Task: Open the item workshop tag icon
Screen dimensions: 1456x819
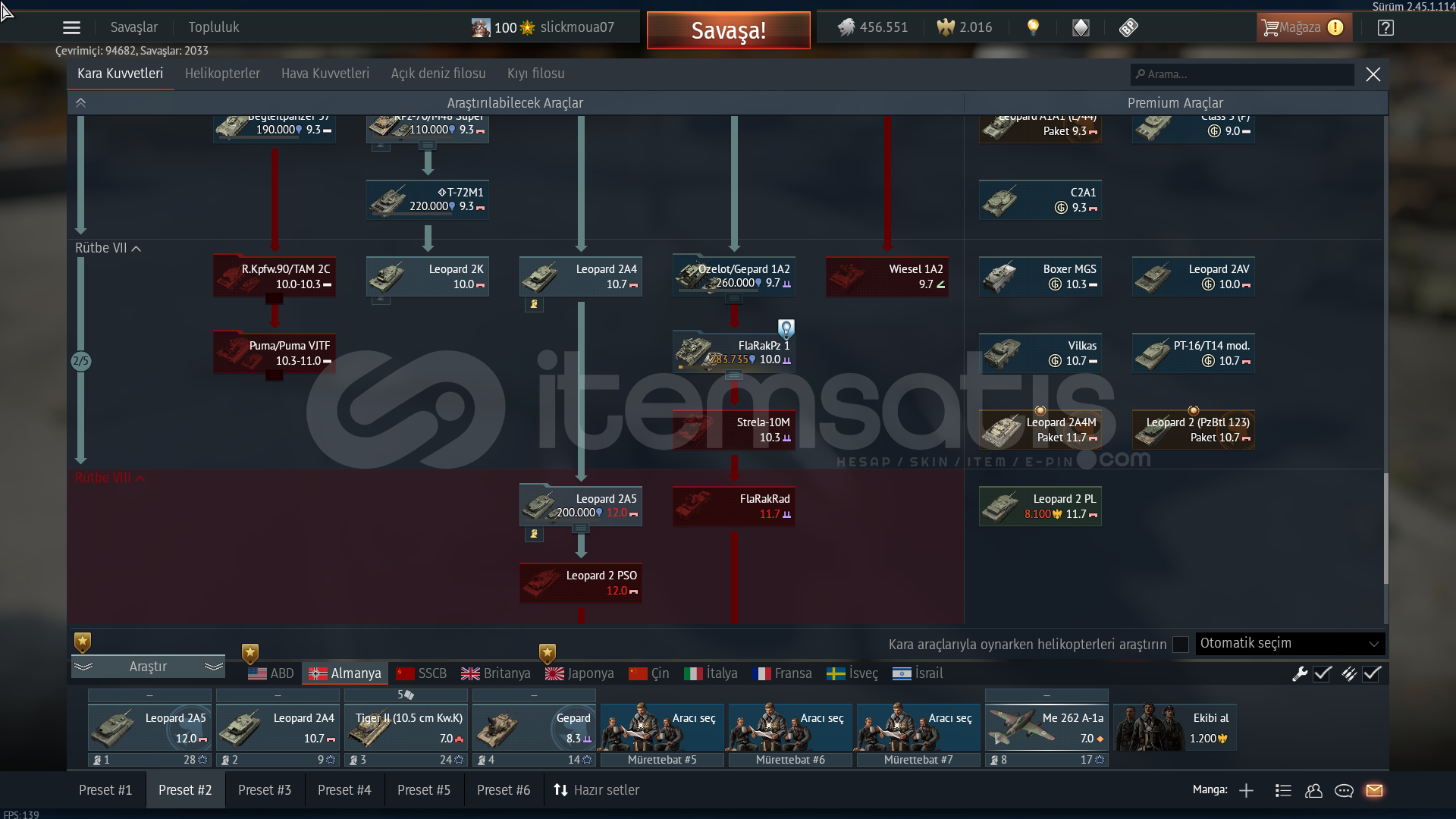Action: tap(1128, 27)
